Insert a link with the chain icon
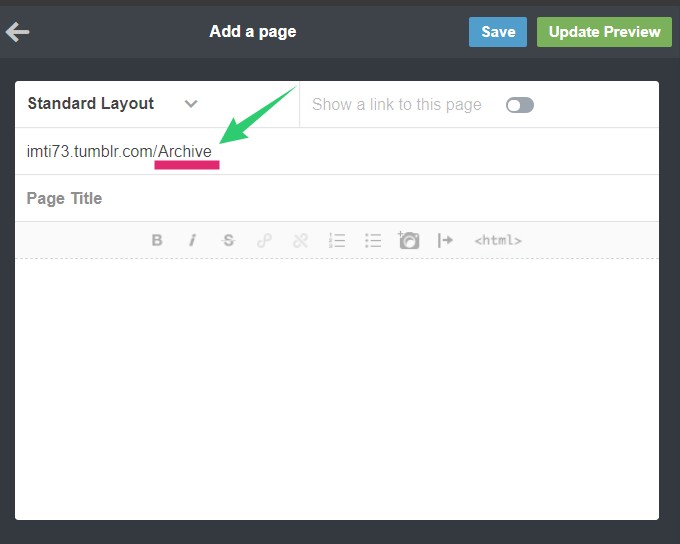Screen dimensions: 680x544 (x=265, y=240)
